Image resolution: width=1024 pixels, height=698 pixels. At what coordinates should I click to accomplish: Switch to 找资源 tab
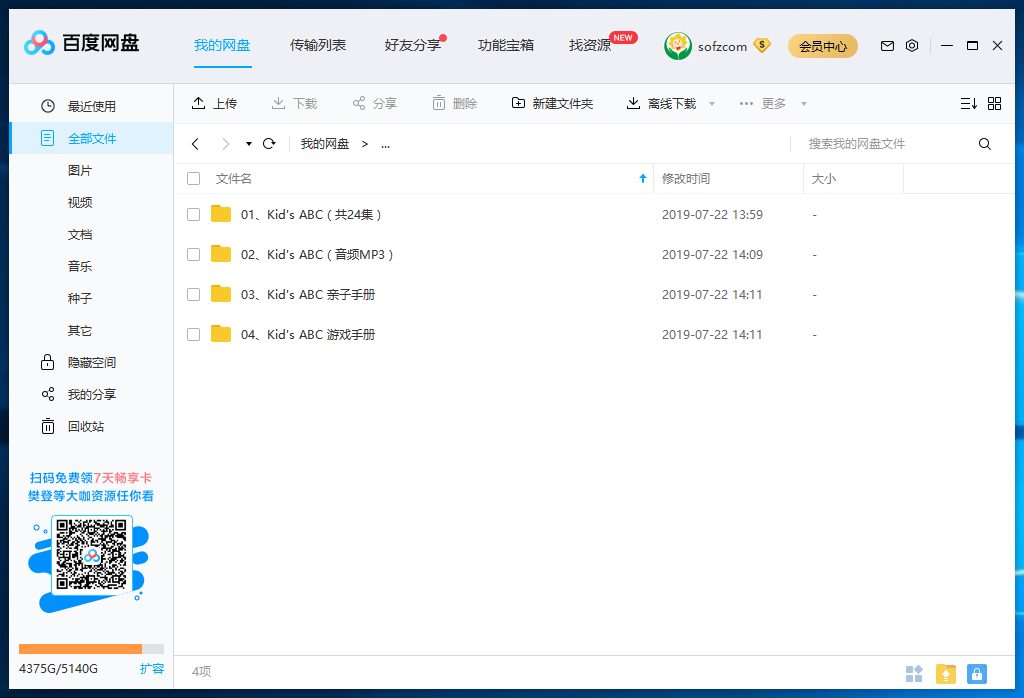pos(590,45)
